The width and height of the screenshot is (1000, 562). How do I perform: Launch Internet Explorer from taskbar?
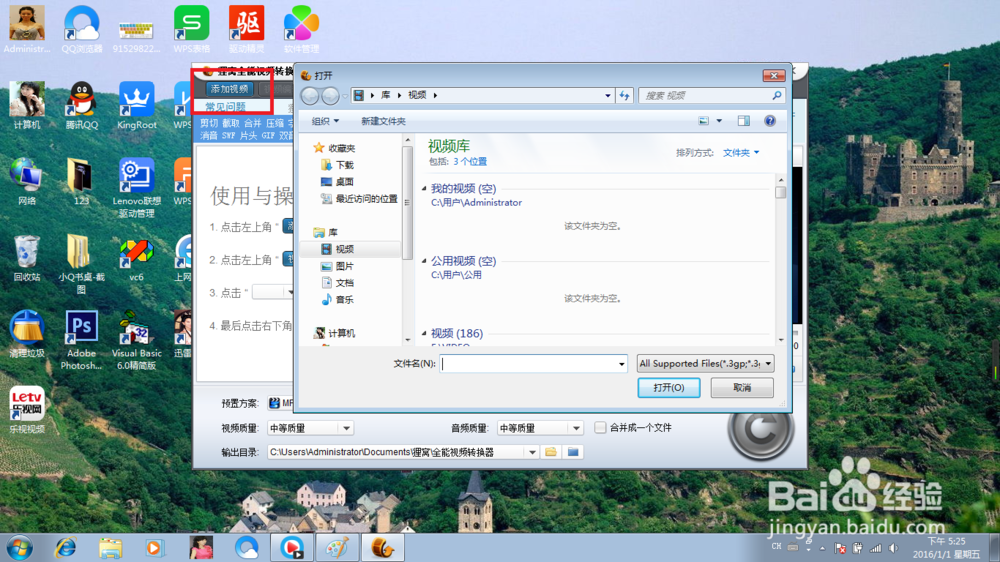pyautogui.click(x=66, y=548)
